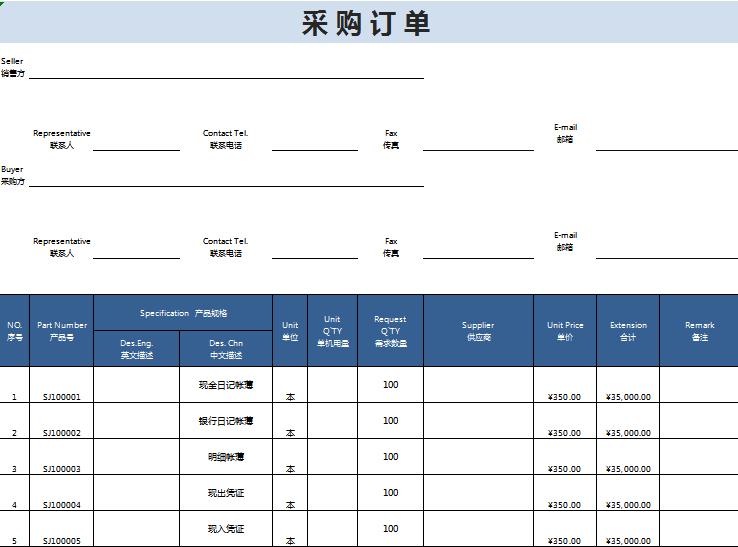
Task: Select the Unit Price column header
Action: click(x=565, y=331)
